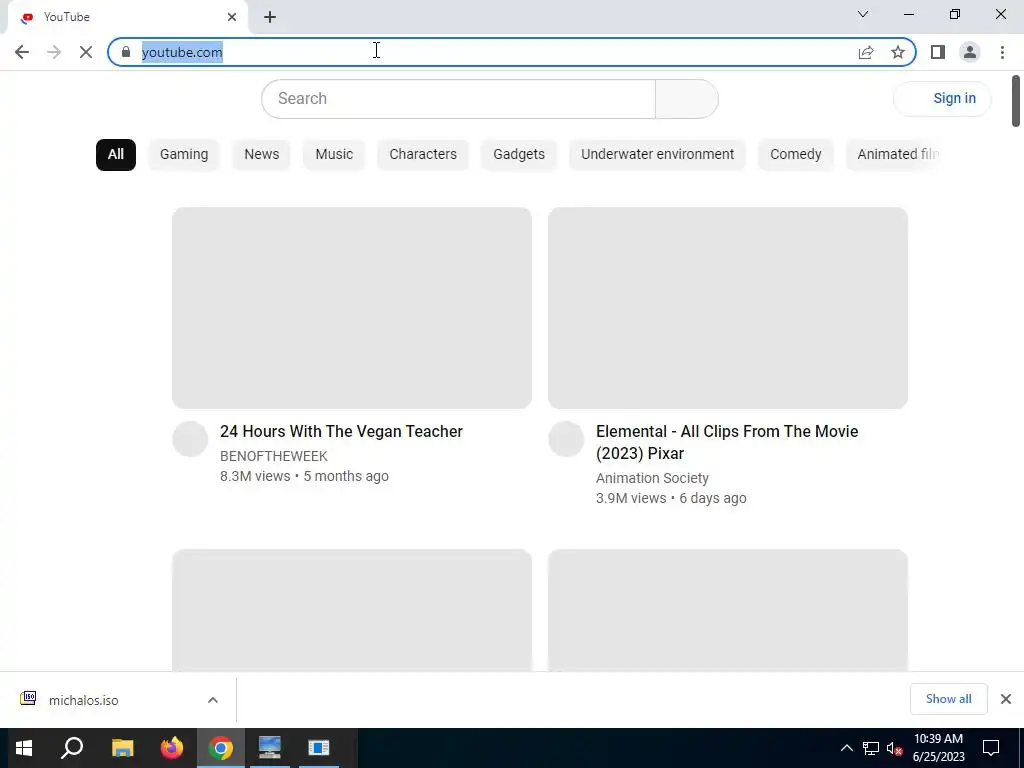1024x768 pixels.
Task: Close the downloads bar
Action: (x=1006, y=699)
